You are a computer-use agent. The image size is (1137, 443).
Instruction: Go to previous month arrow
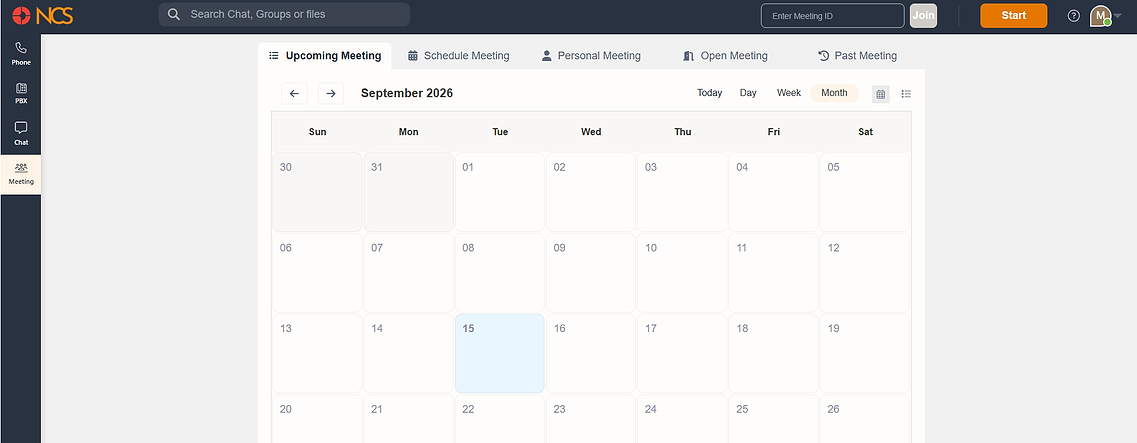pyautogui.click(x=294, y=94)
